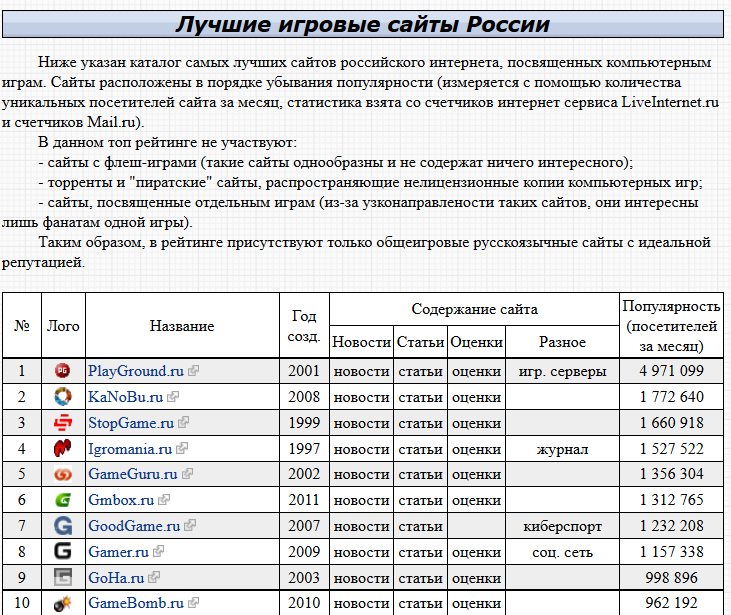Click external link icon beside Gamer.ru

point(159,552)
